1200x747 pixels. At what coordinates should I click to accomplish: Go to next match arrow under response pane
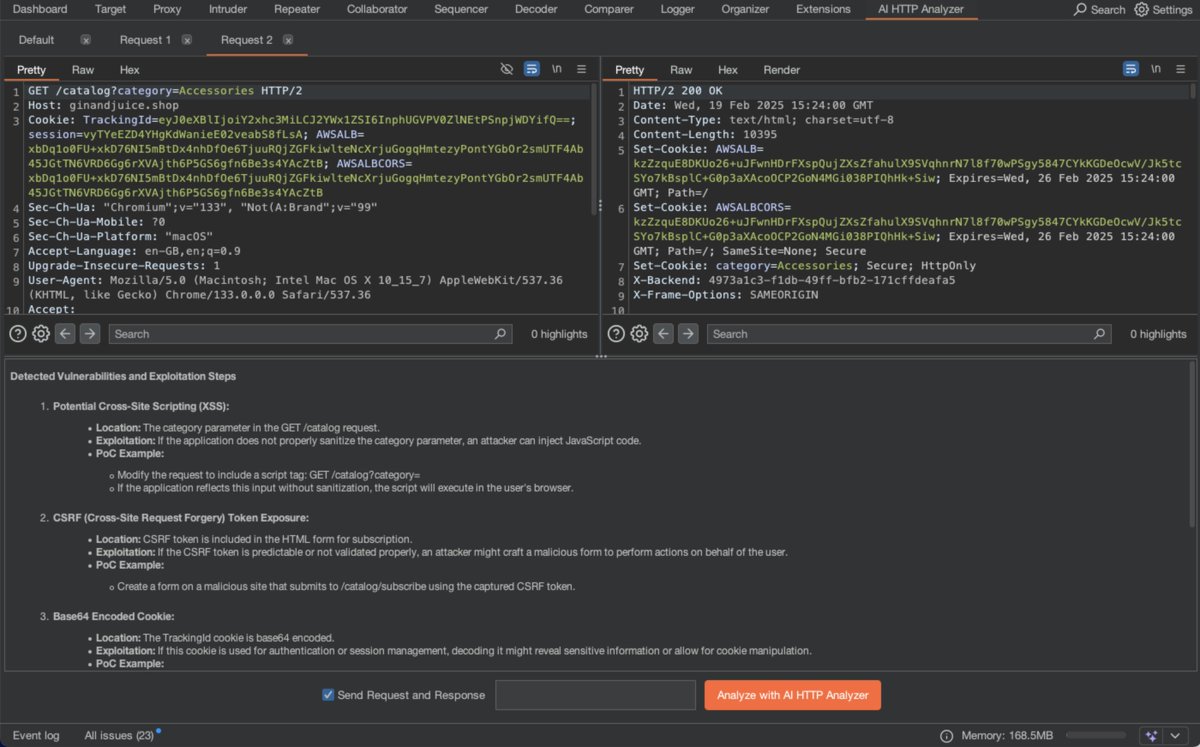point(689,334)
